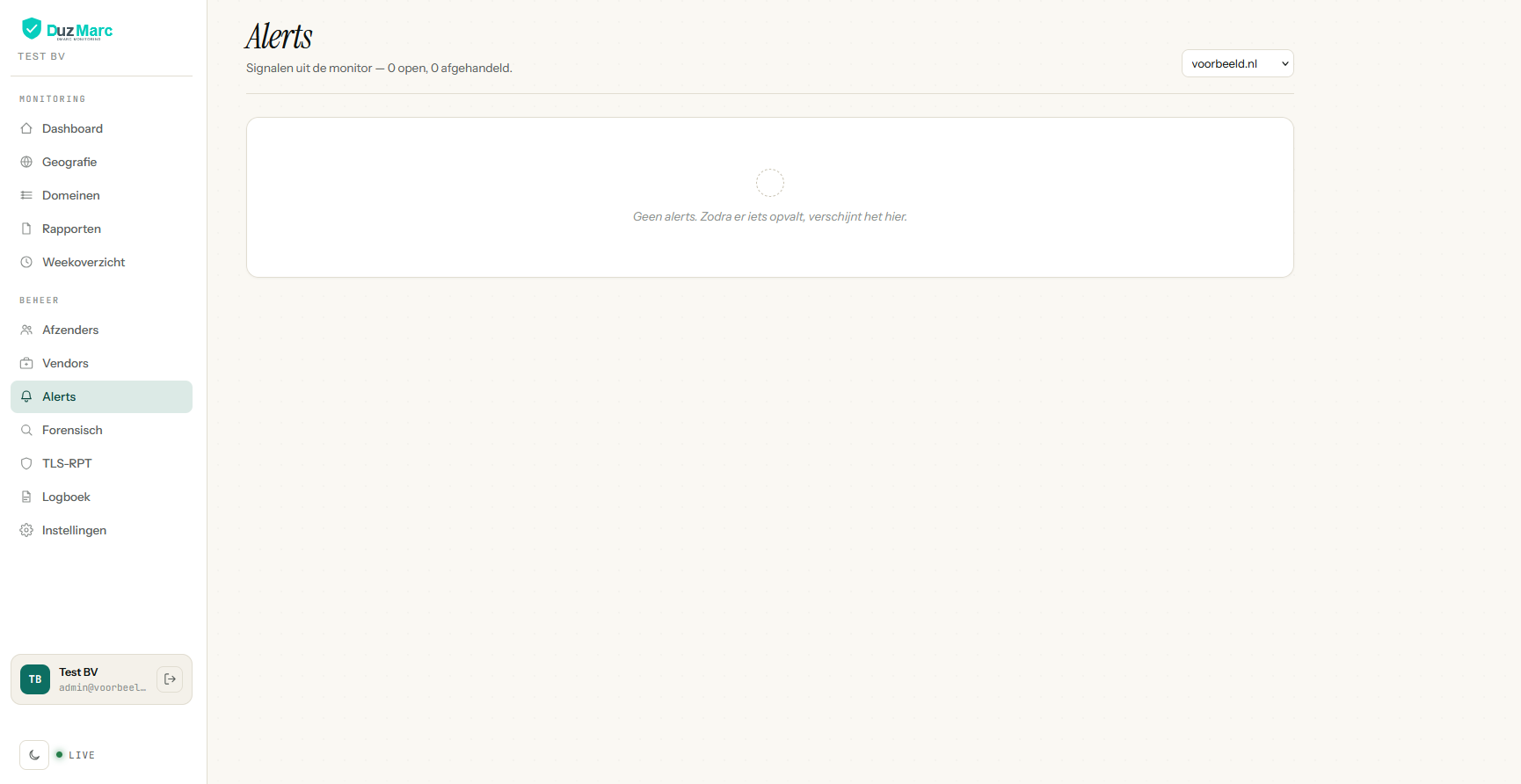Viewport: 1521px width, 784px height.
Task: Navigate to TLS-RPT
Action: [101, 463]
